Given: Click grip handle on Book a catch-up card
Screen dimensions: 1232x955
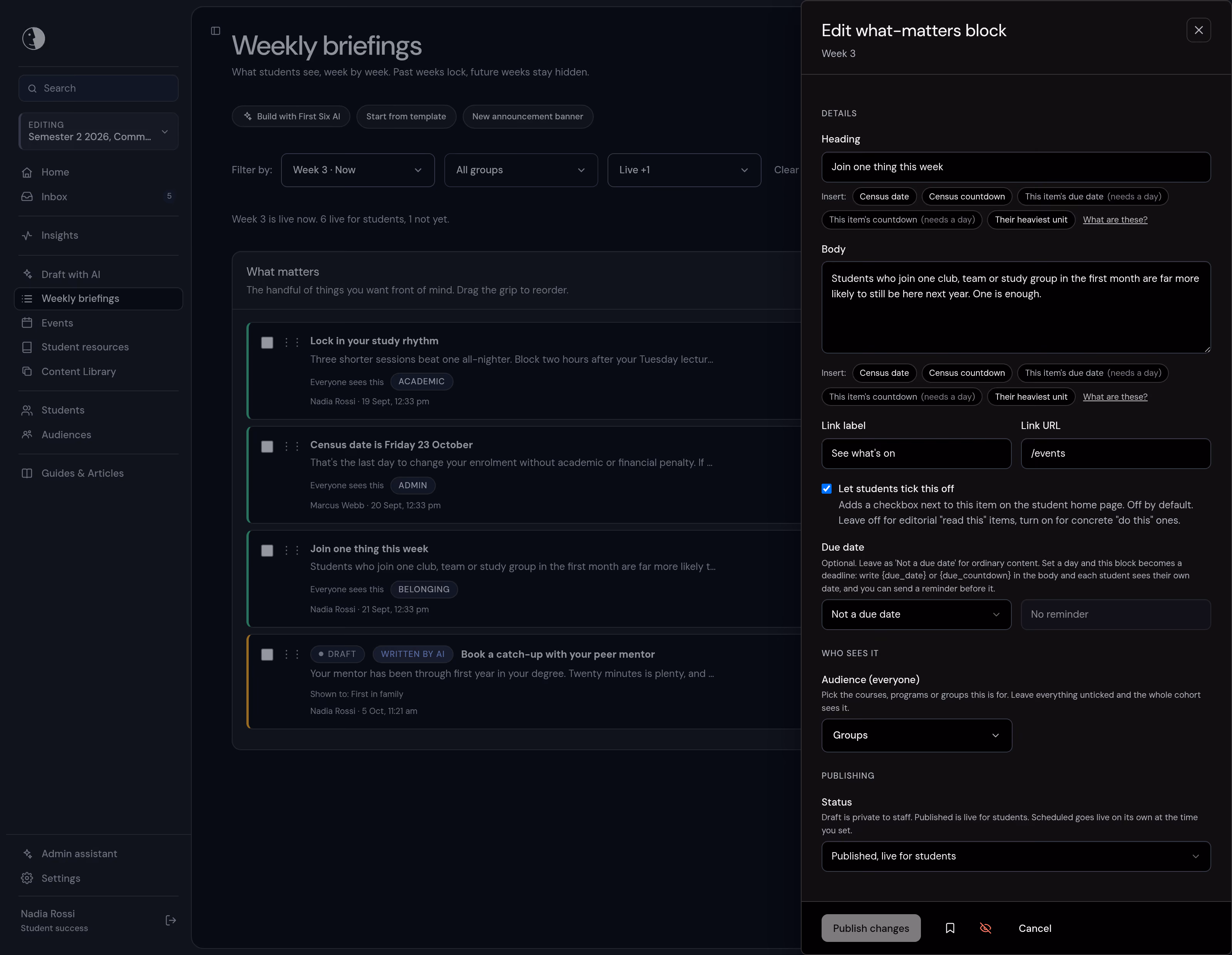Looking at the screenshot, I should pos(292,654).
